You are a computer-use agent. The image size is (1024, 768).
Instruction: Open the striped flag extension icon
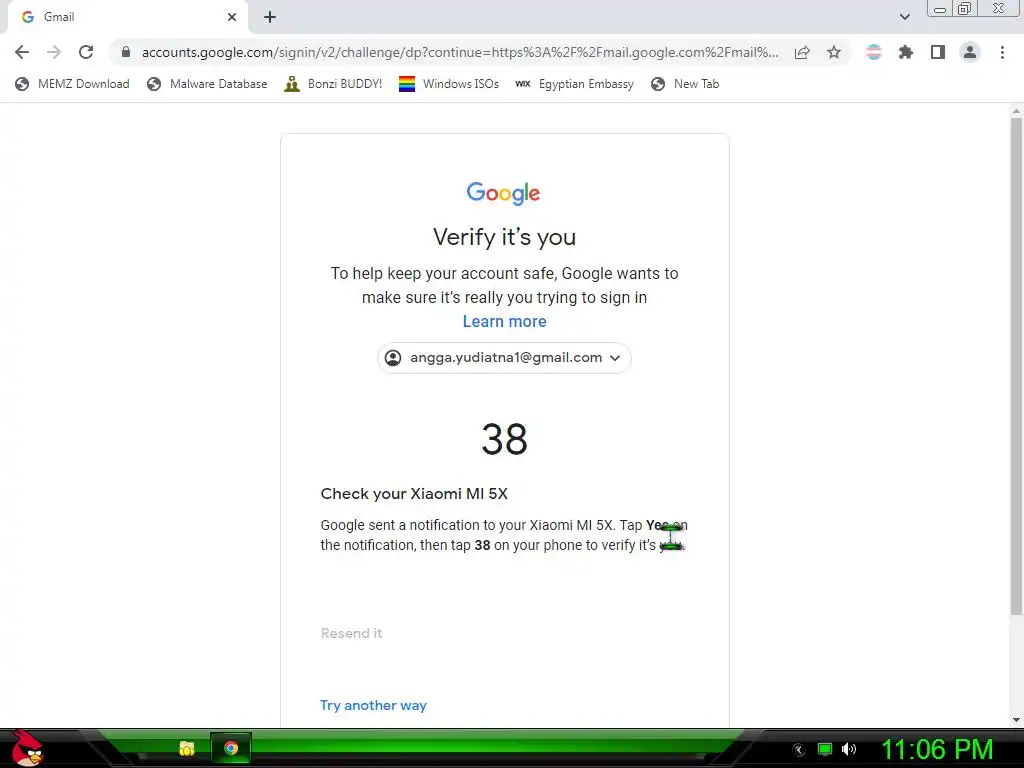tap(873, 52)
